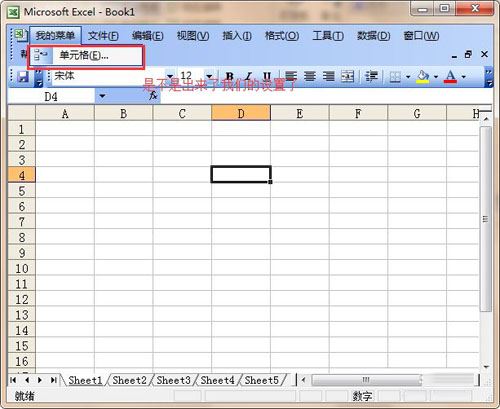Switch to Sheet3 tab
This screenshot has width=500, height=409.
(x=173, y=380)
